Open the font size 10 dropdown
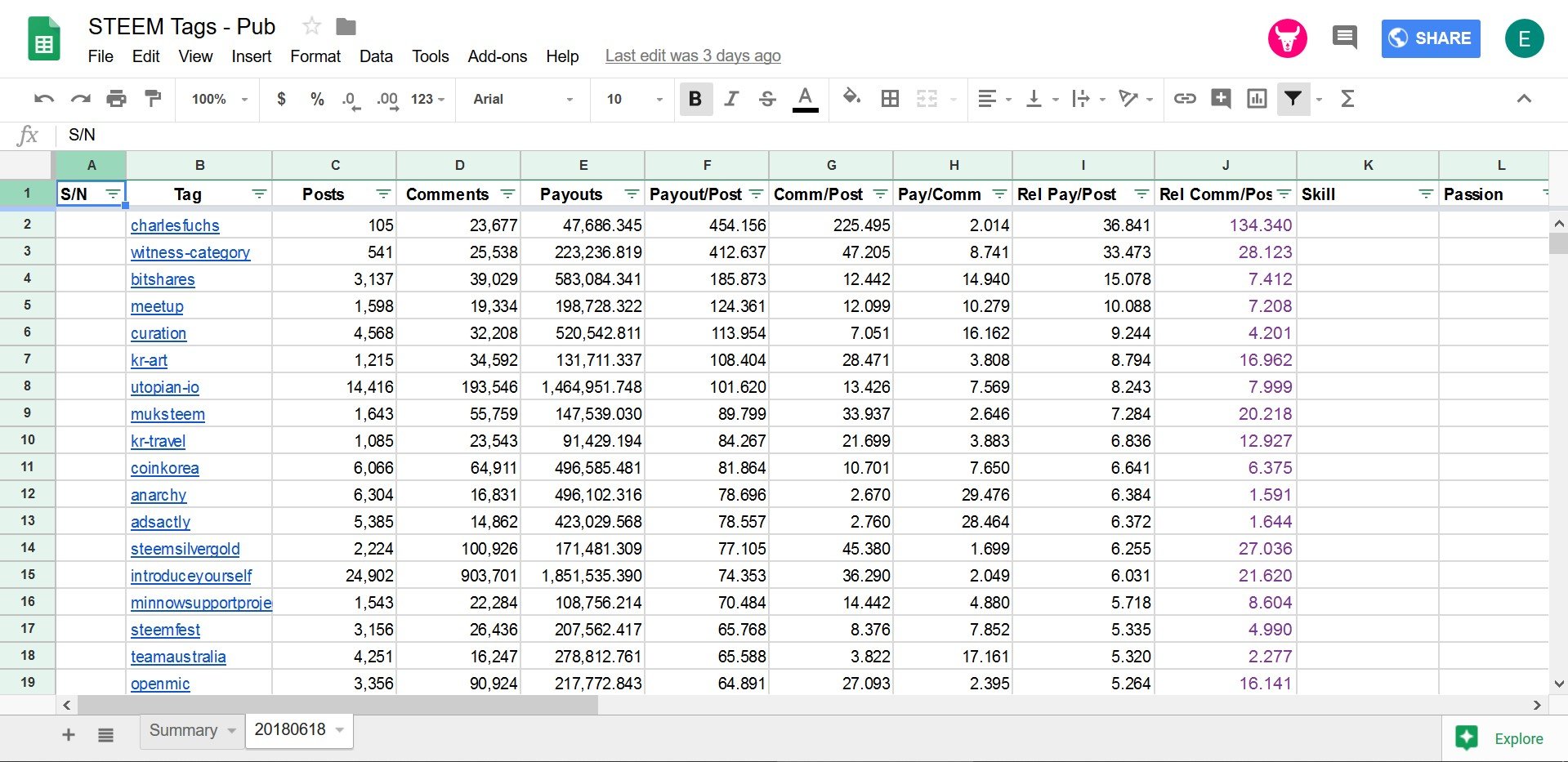This screenshot has height=762, width=1568. tap(635, 99)
